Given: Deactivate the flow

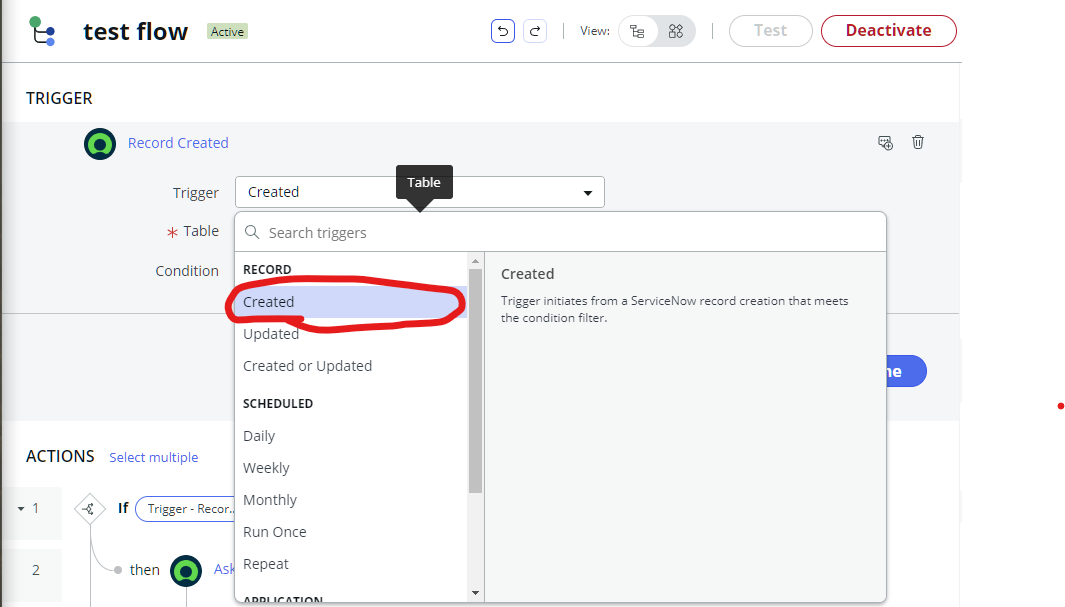Looking at the screenshot, I should coord(888,31).
